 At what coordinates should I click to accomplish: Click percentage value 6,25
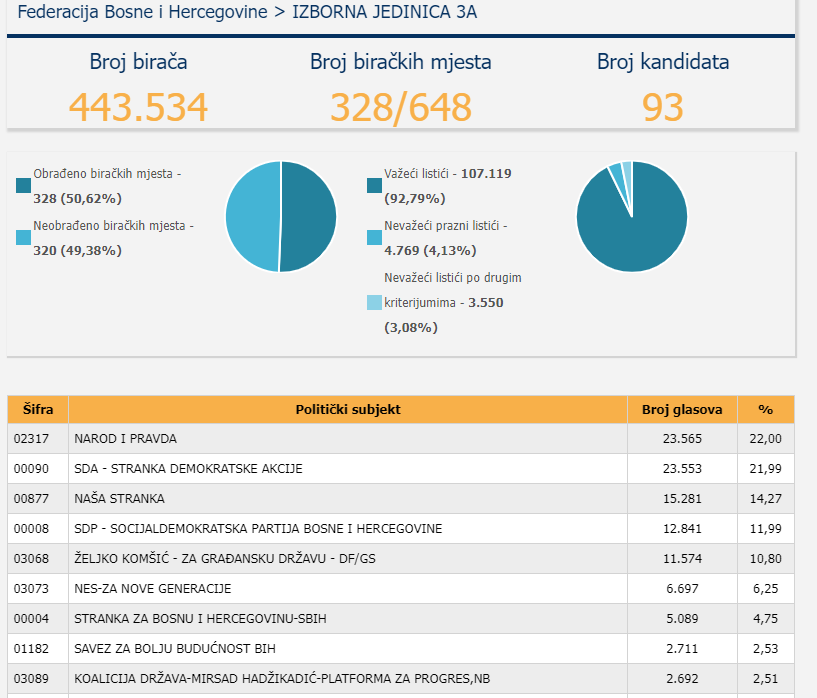tap(766, 589)
